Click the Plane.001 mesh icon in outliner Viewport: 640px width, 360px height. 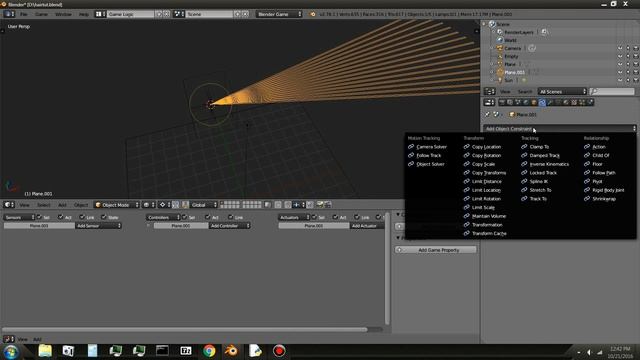(x=500, y=72)
